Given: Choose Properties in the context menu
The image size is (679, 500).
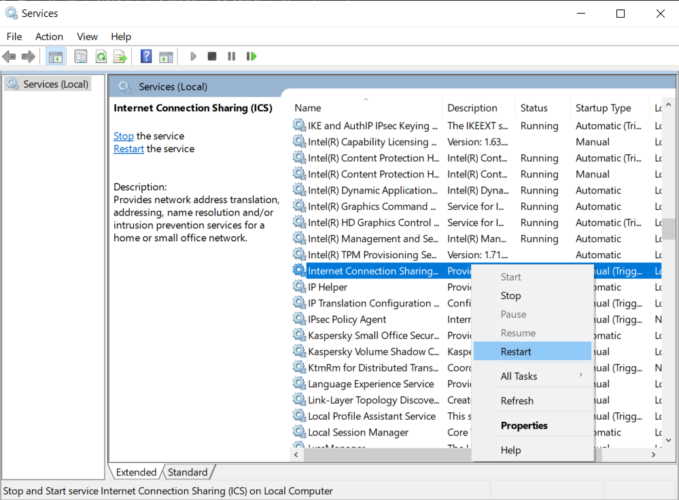Looking at the screenshot, I should [x=532, y=426].
